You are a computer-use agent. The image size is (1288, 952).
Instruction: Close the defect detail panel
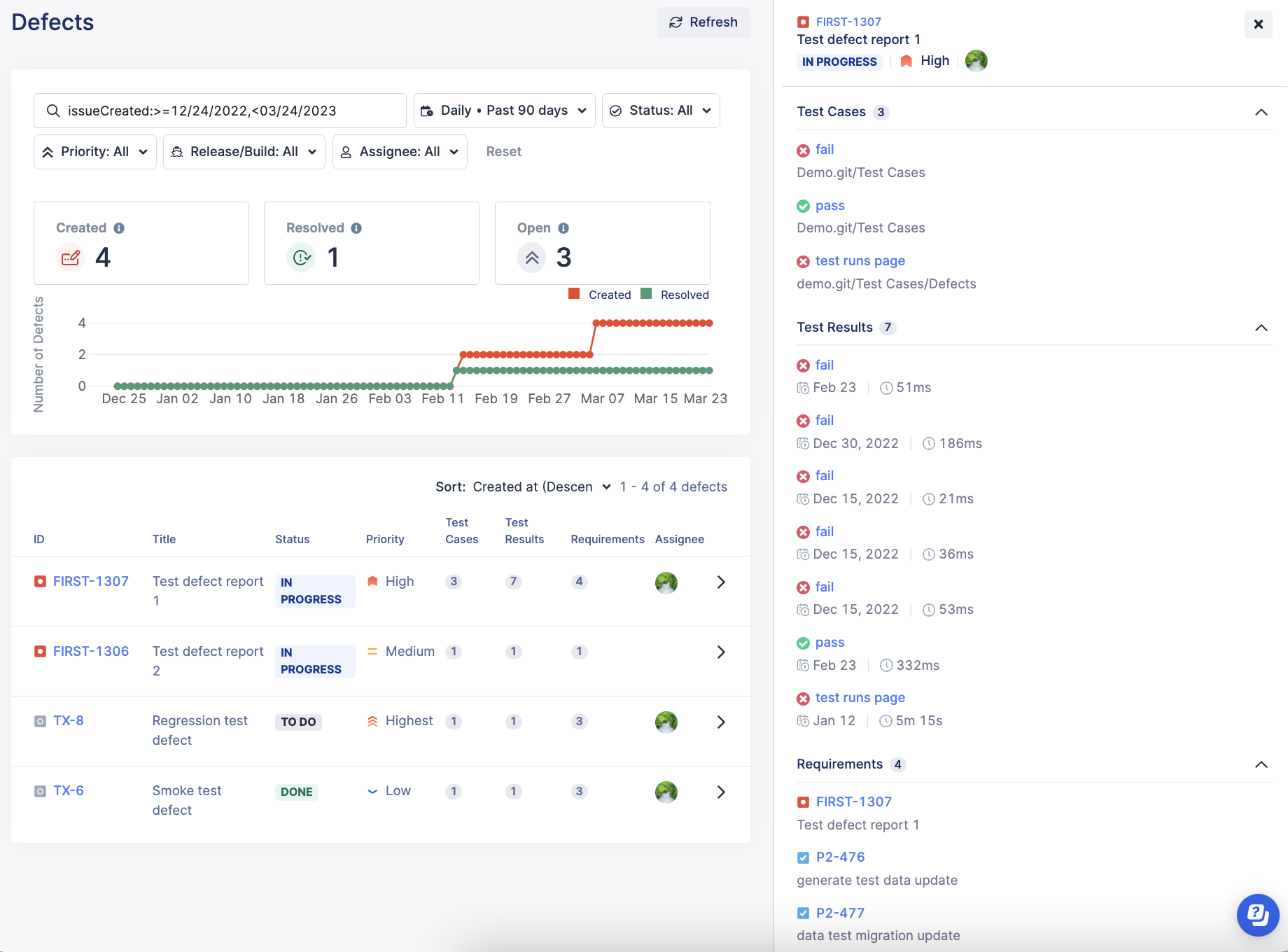(1258, 24)
